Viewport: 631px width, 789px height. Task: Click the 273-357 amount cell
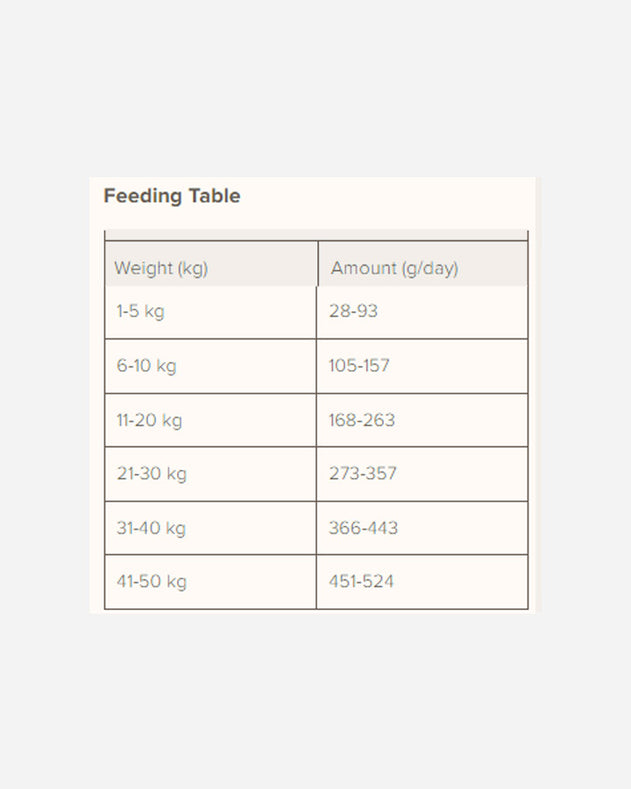362,474
